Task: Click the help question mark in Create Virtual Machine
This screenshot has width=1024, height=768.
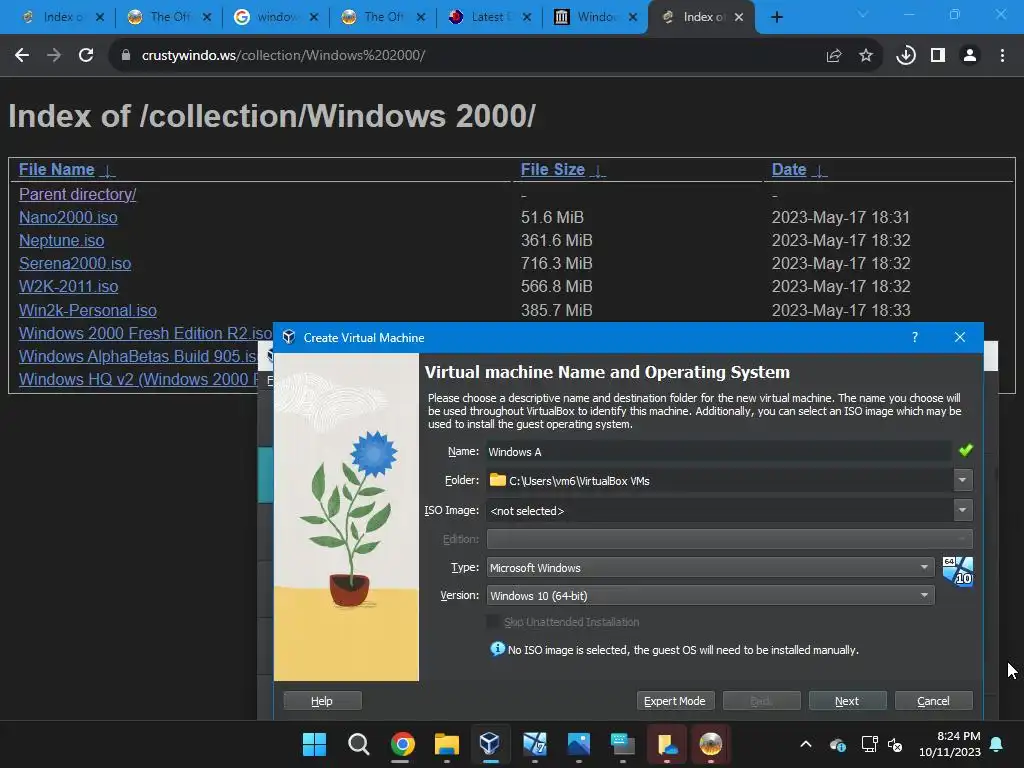Action: tap(915, 337)
